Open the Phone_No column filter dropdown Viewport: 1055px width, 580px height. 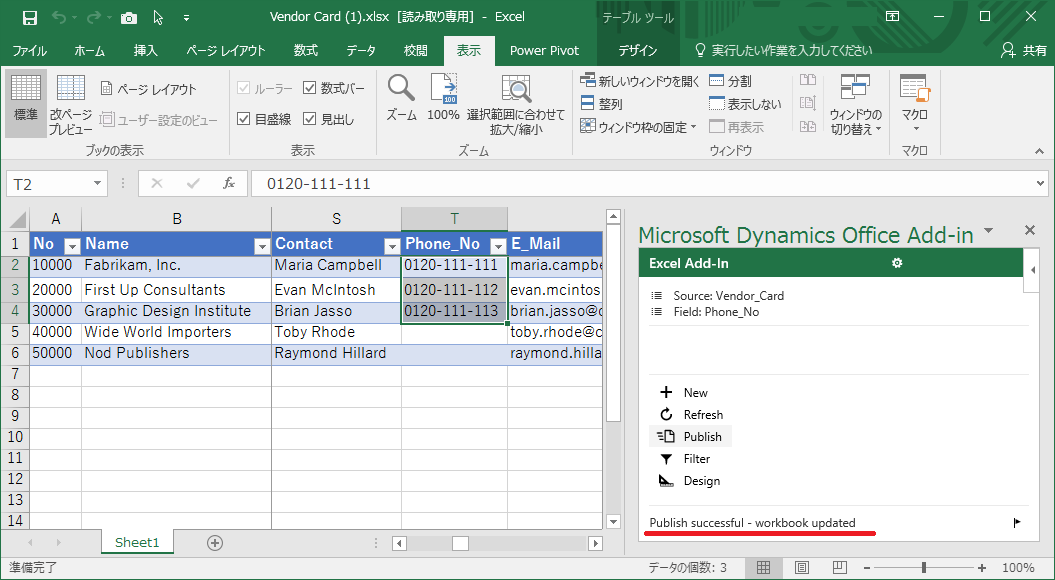coord(499,246)
